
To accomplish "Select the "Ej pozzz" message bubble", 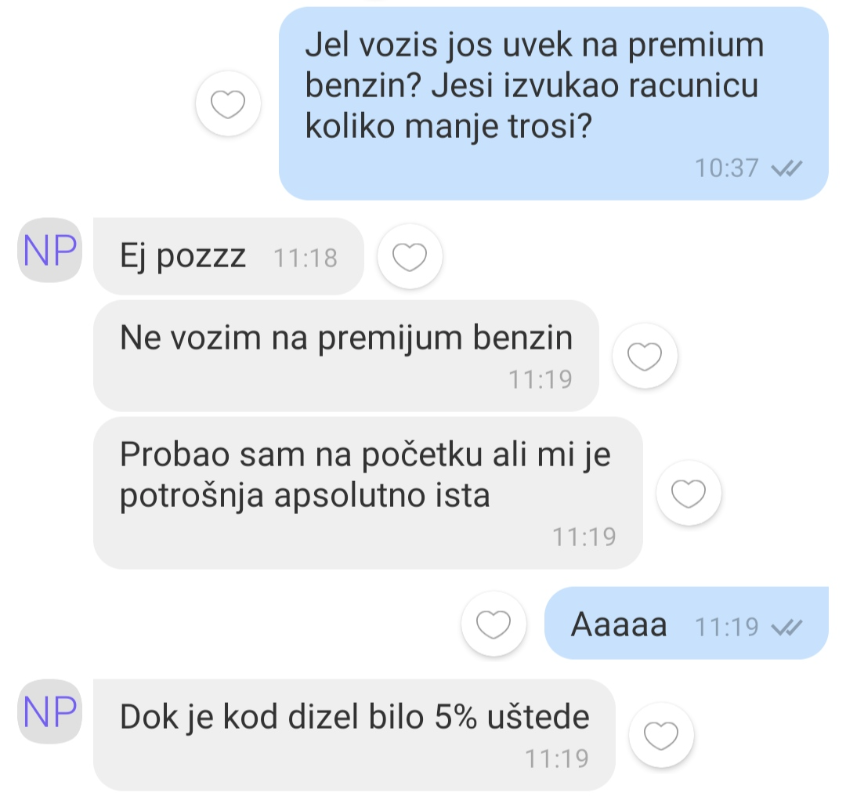I will [228, 256].
